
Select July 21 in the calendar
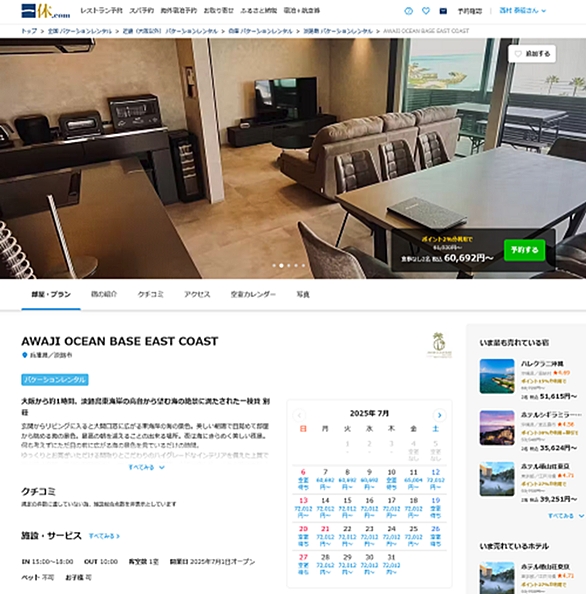coord(325,536)
